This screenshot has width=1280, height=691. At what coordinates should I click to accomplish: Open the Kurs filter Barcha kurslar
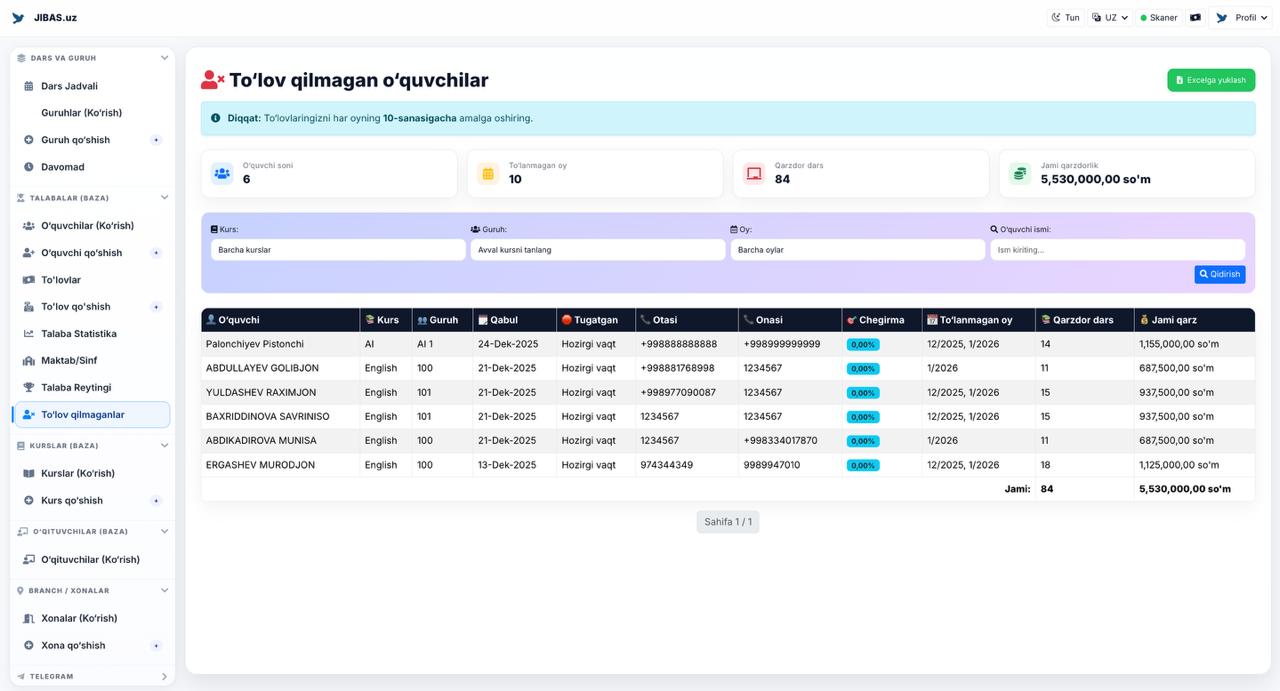(x=337, y=250)
